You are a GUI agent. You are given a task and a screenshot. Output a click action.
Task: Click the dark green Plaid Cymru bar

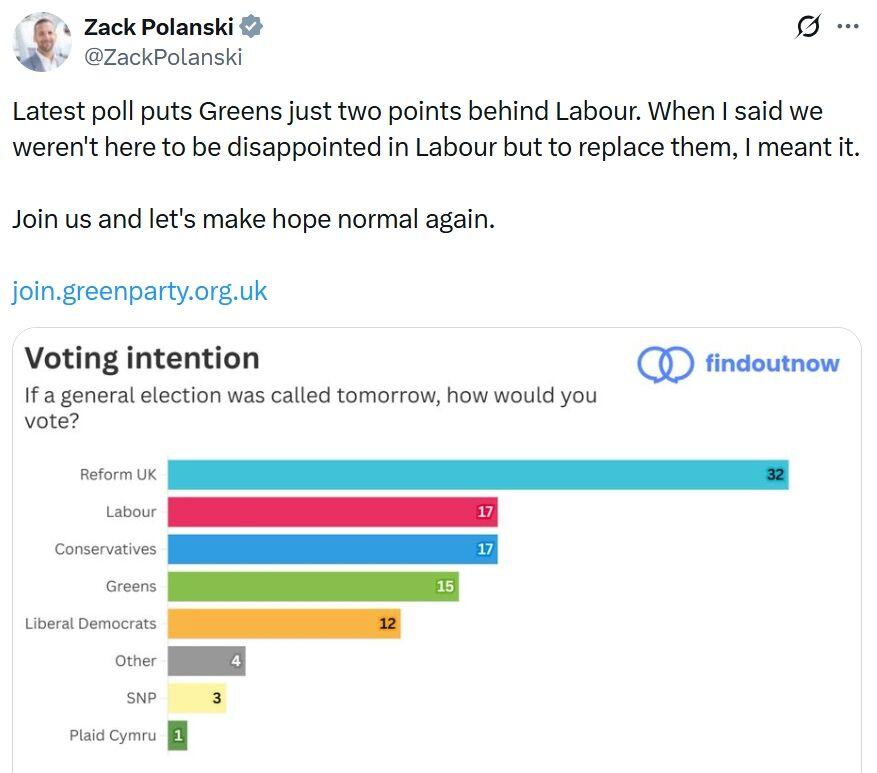[178, 736]
